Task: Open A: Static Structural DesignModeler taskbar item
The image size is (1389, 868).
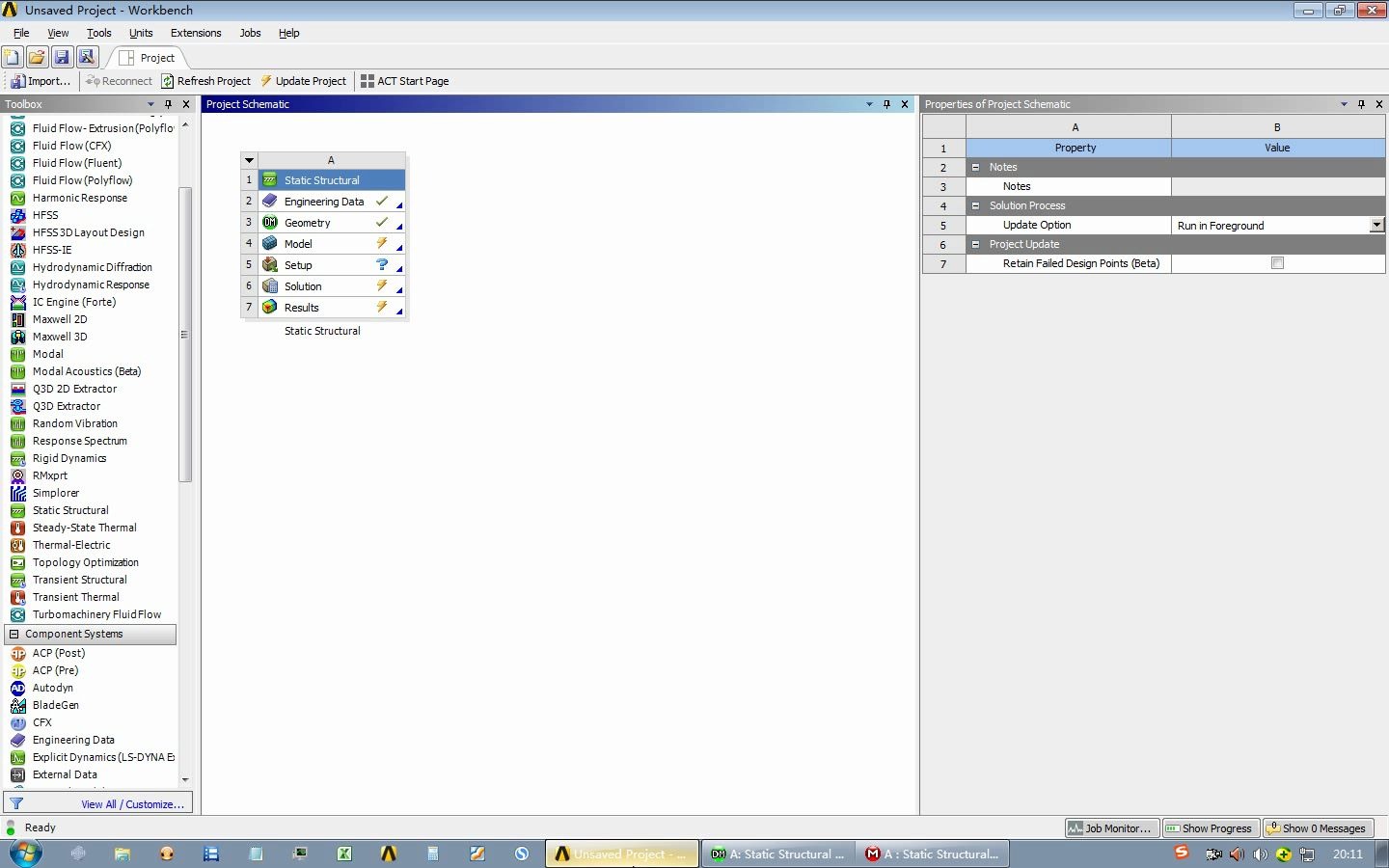Action: pos(777,854)
